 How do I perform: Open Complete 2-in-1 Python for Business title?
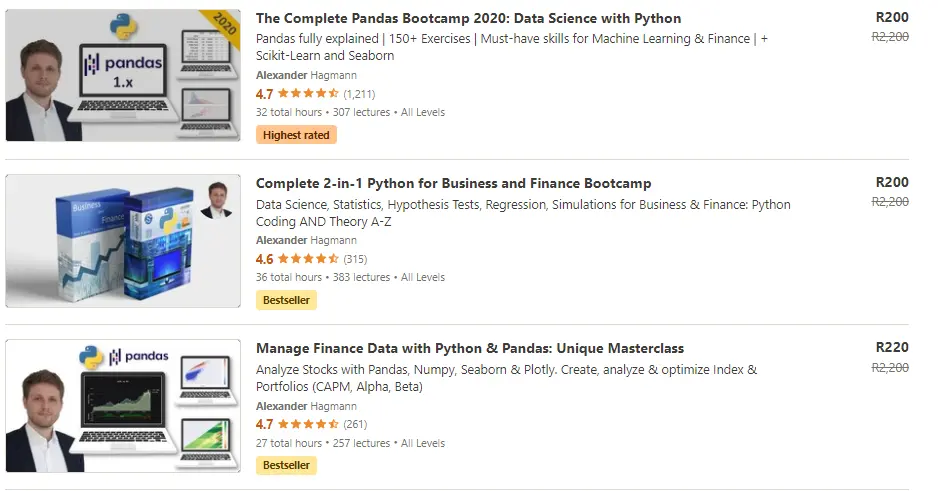tap(453, 183)
